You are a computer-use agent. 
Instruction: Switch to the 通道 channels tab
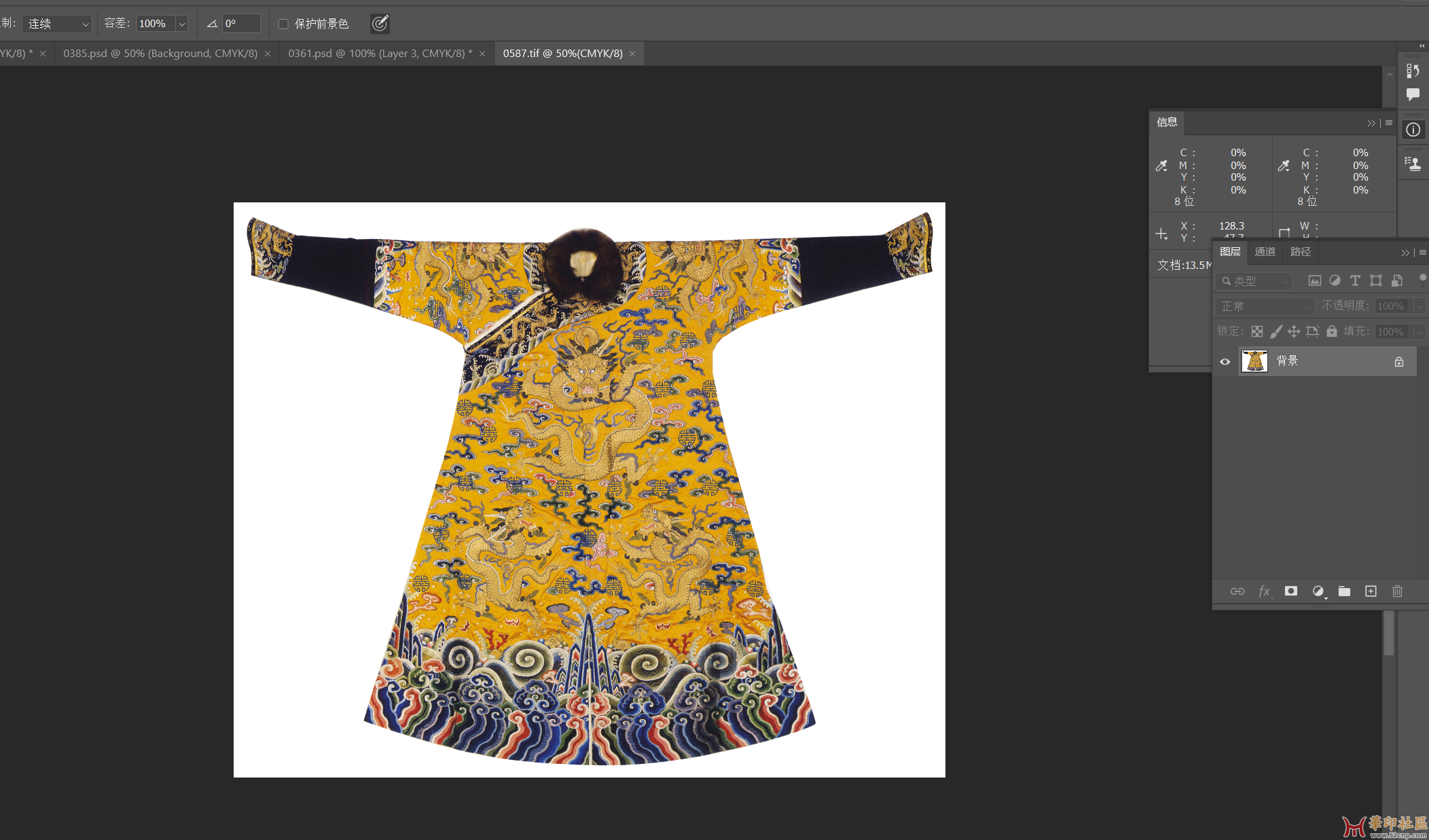pyautogui.click(x=1265, y=252)
